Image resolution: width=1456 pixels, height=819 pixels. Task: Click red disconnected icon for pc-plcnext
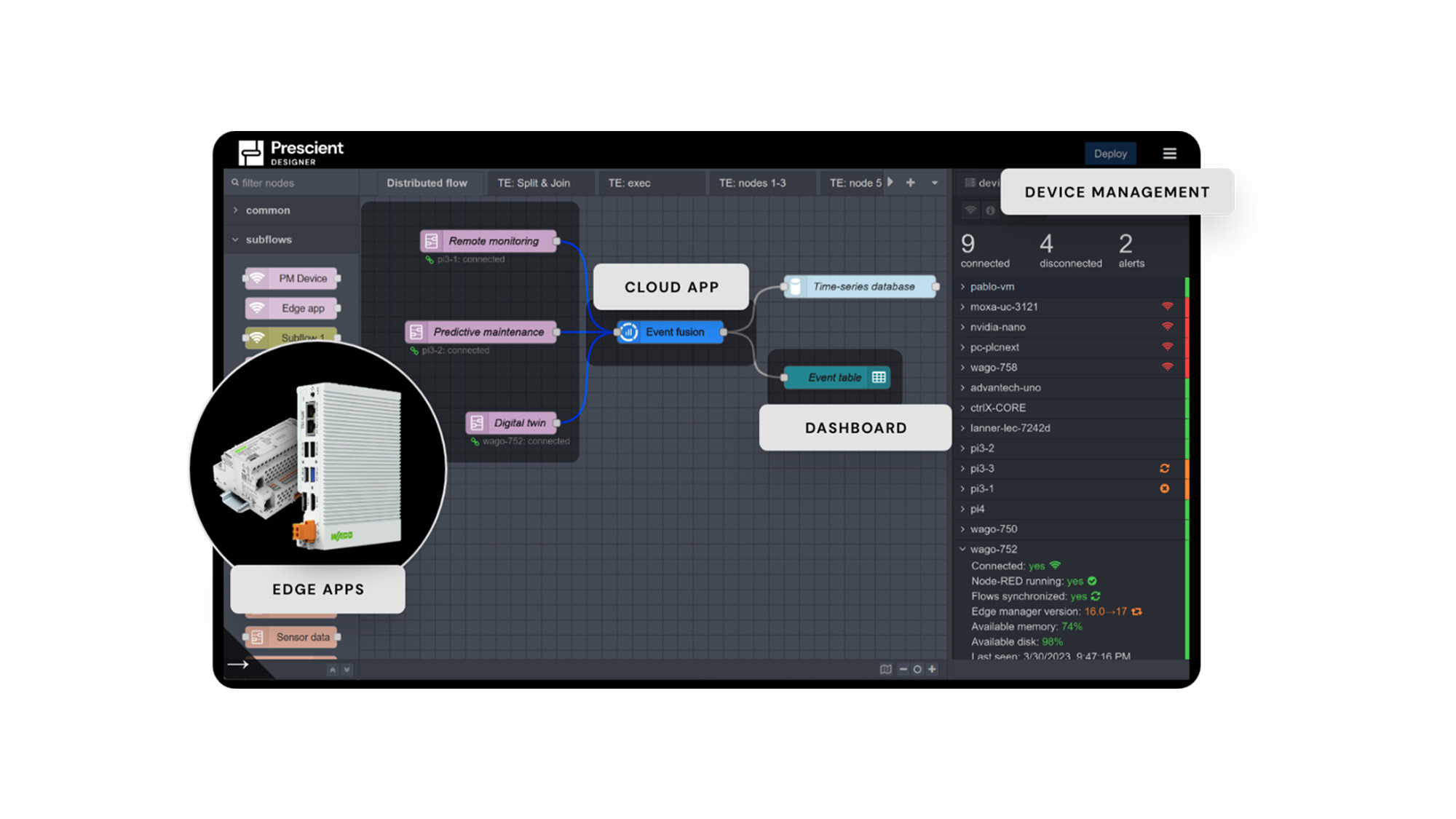click(x=1167, y=347)
